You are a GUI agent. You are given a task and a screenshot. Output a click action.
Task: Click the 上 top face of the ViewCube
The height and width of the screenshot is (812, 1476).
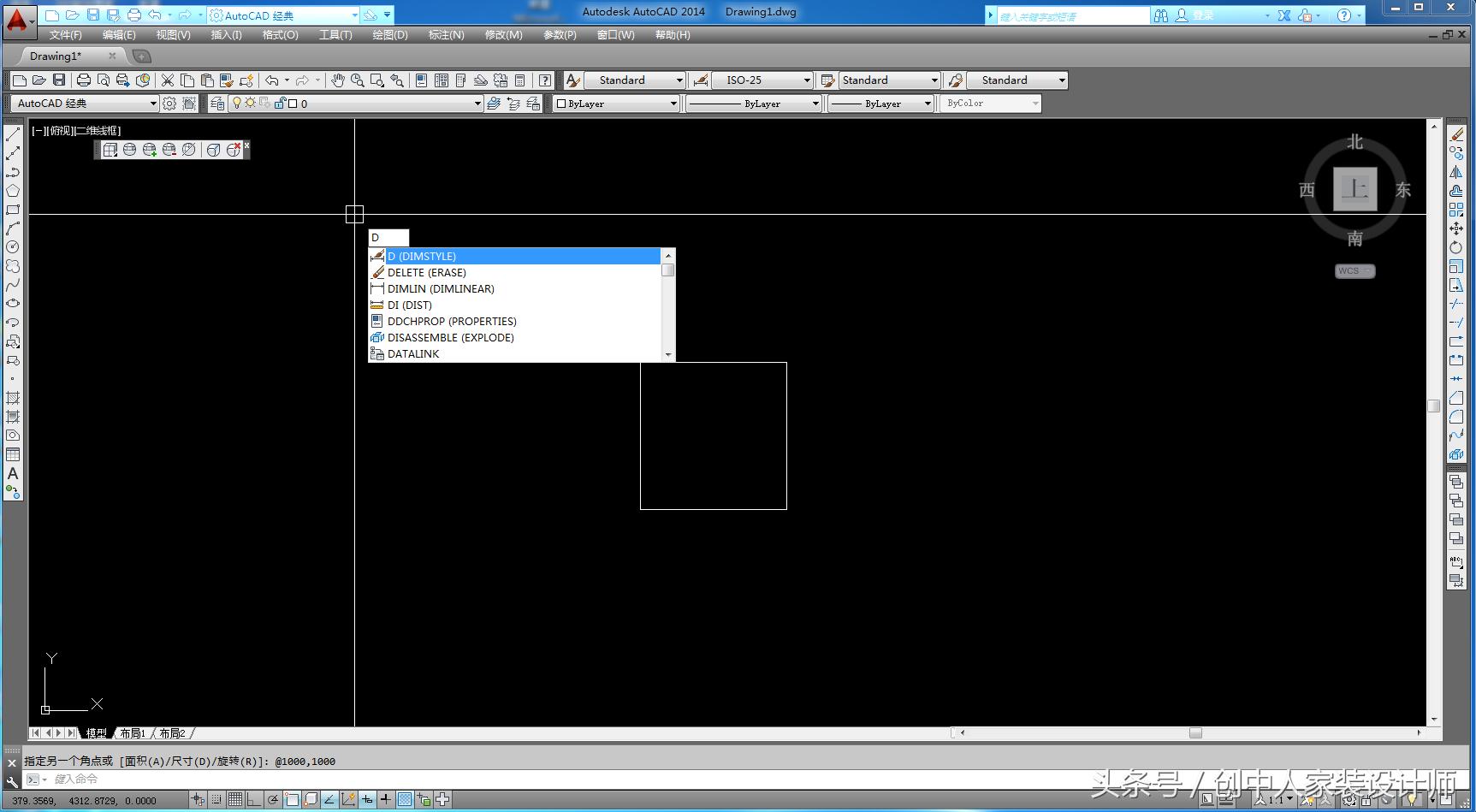coord(1355,189)
